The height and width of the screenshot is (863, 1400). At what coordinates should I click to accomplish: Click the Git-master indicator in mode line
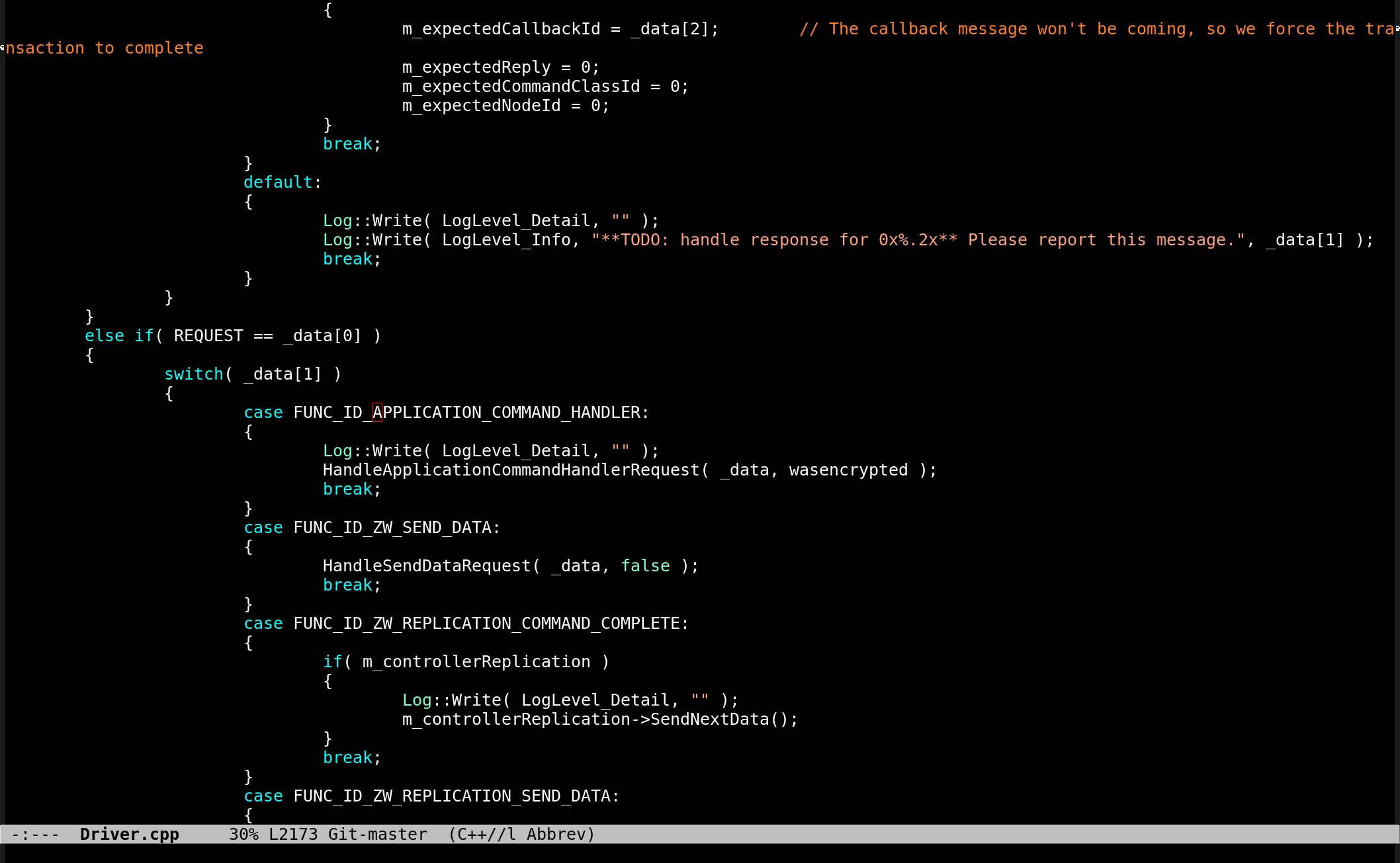(377, 835)
